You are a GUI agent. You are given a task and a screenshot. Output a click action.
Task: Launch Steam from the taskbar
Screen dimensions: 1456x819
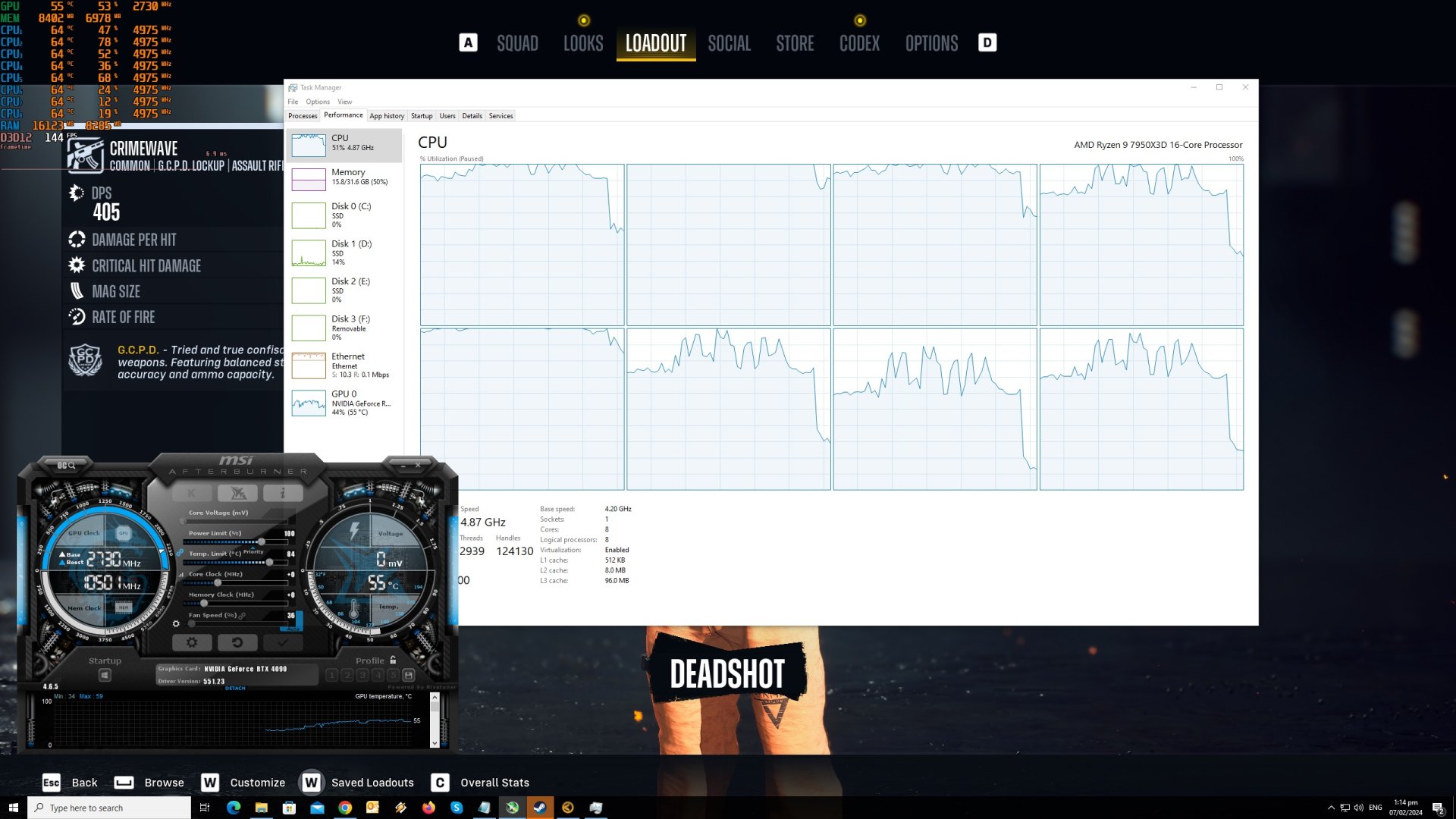point(541,808)
